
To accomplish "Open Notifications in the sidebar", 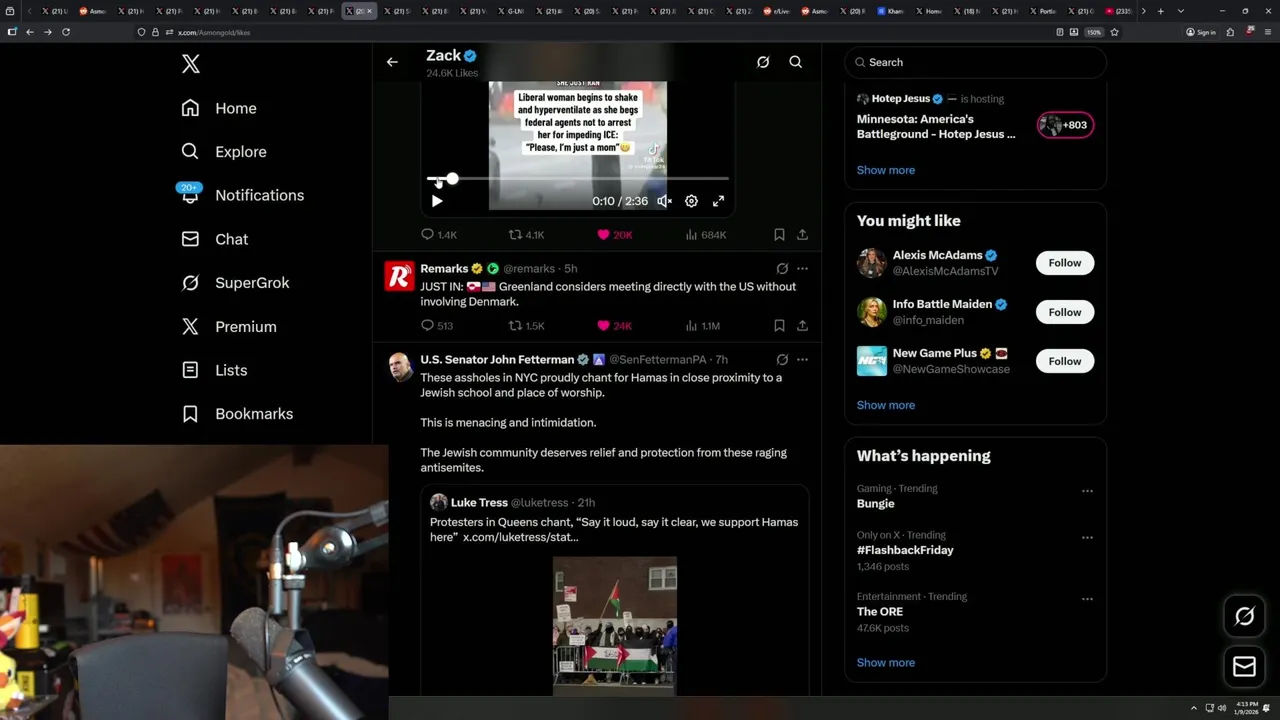I will (x=242, y=195).
